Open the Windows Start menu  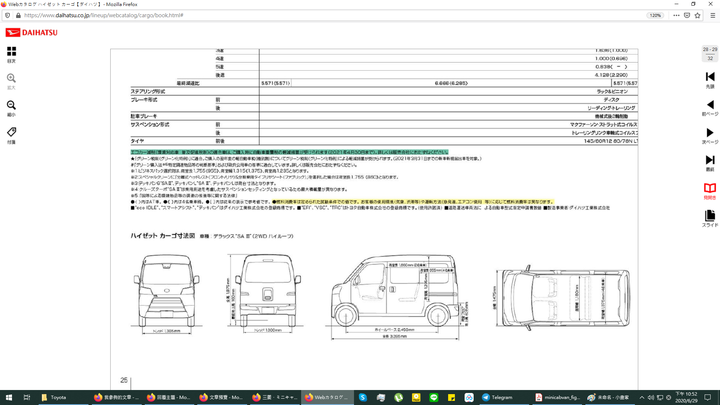click(9, 398)
